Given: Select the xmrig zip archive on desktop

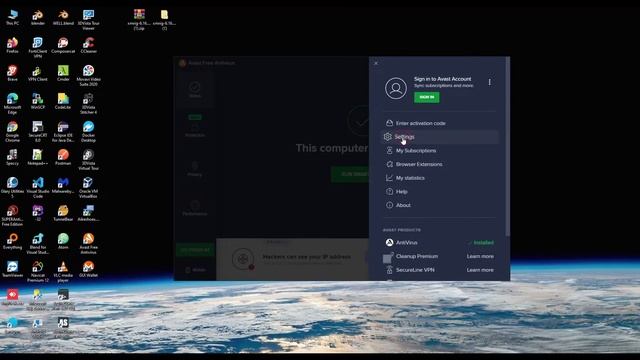Looking at the screenshot, I should 139,20.
